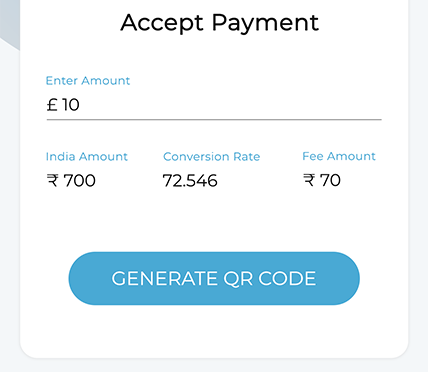Screen dimensions: 428x372
Task: Click the 700 India amount value
Action: (79, 181)
